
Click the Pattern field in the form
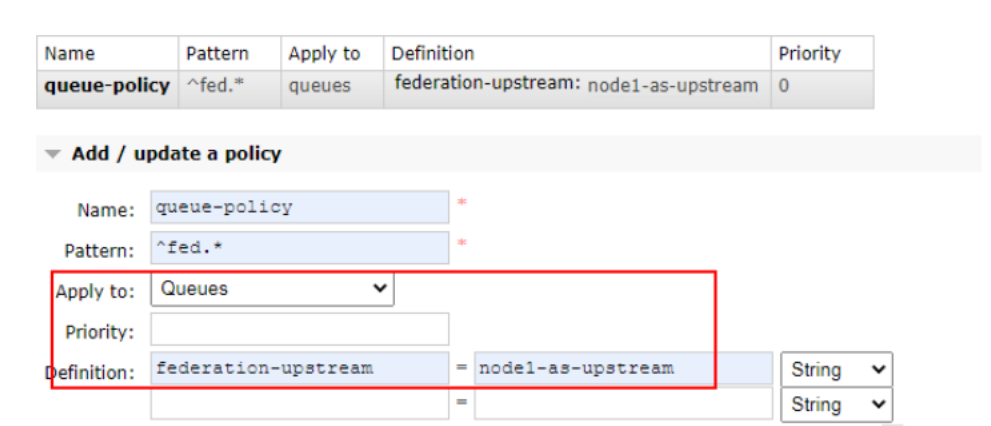[299, 247]
